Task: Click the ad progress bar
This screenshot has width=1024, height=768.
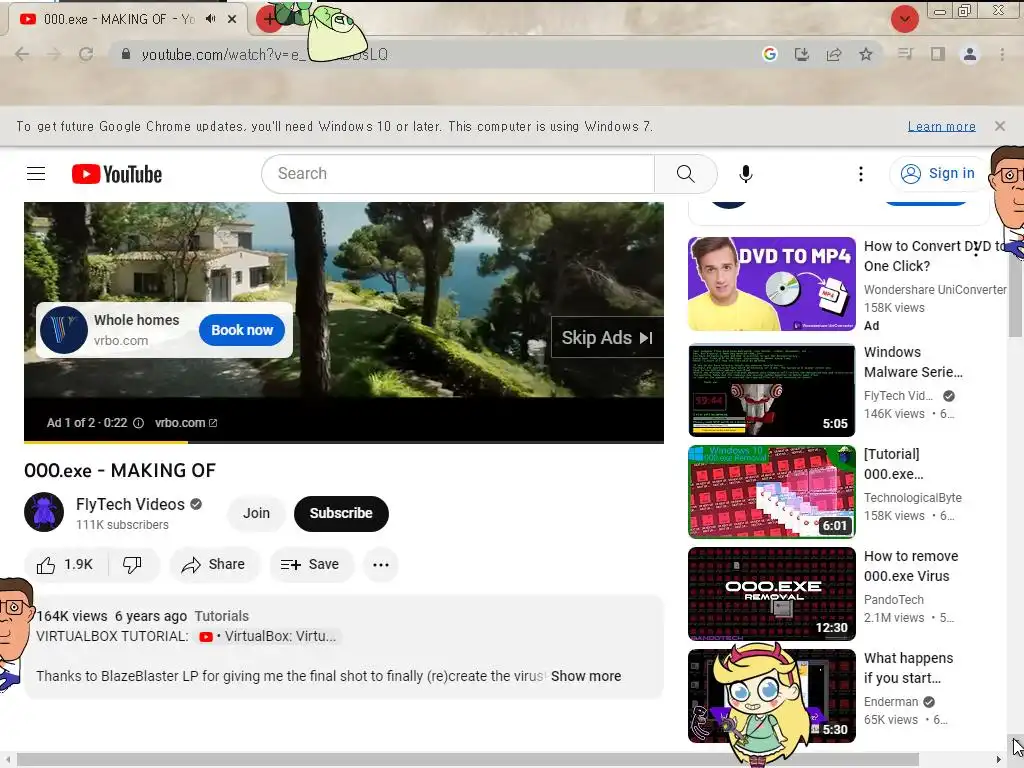Action: click(344, 442)
